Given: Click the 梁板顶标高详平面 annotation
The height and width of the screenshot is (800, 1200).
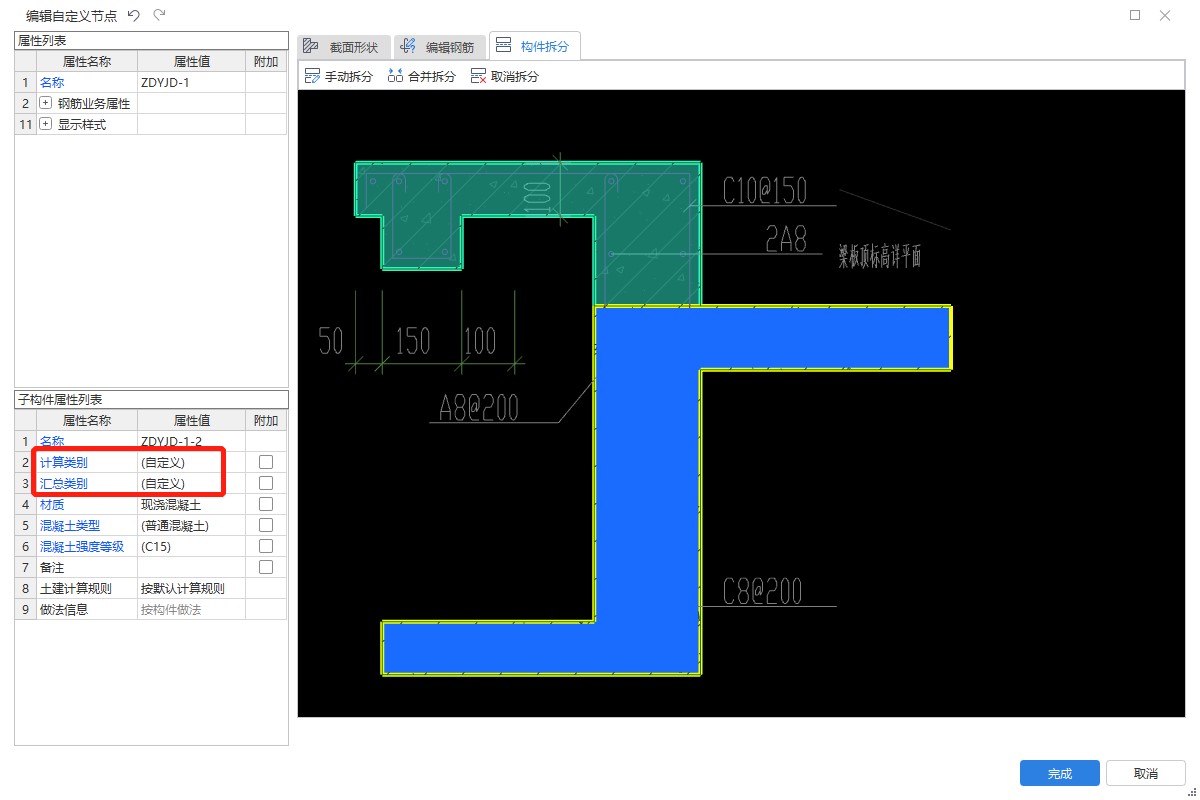Looking at the screenshot, I should click(880, 257).
